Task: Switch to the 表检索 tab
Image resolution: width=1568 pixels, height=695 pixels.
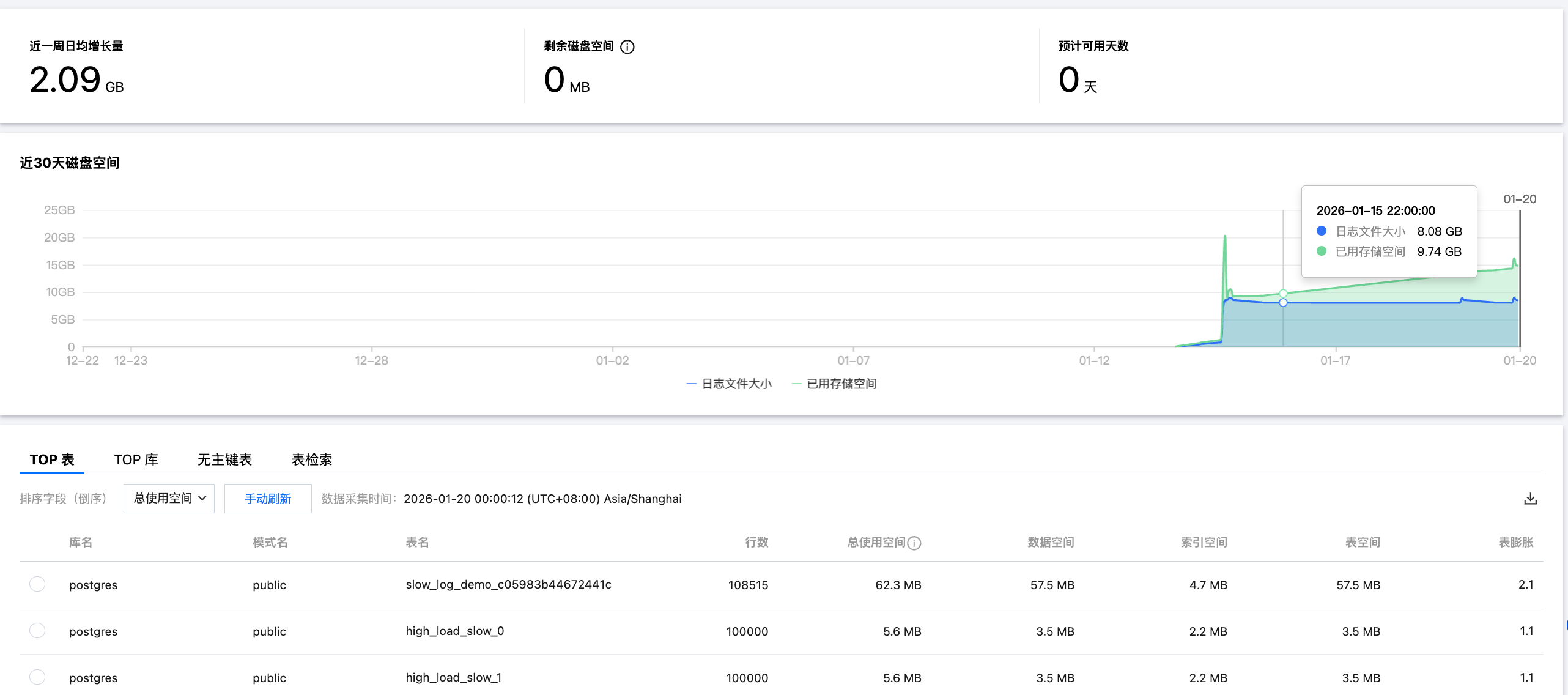Action: click(x=312, y=459)
